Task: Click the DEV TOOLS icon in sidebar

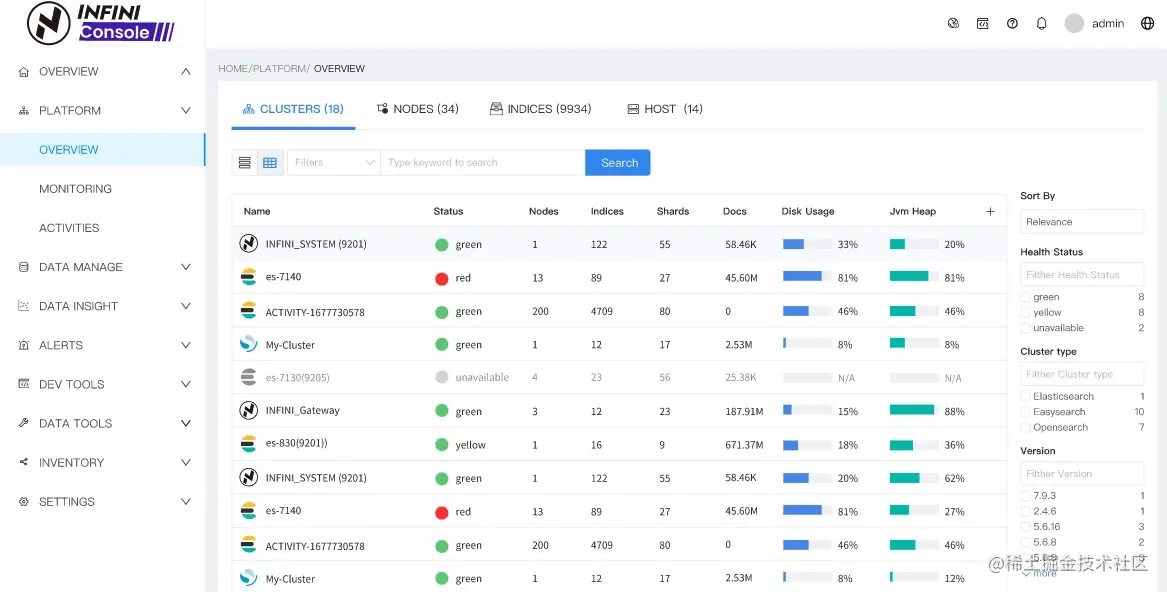Action: pyautogui.click(x=24, y=384)
